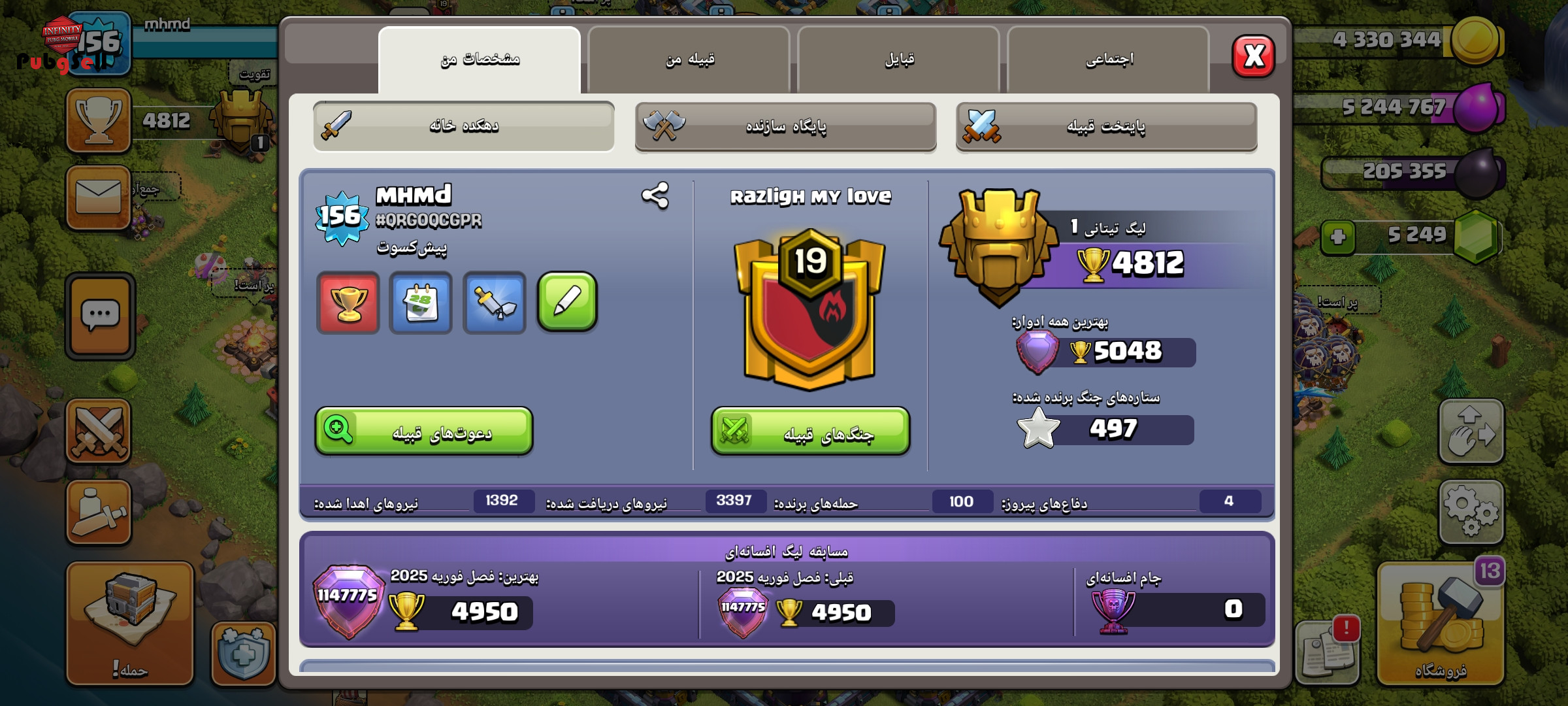The image size is (1568, 706).
Task: Click the green دعوت‌های قبیله button
Action: click(424, 431)
